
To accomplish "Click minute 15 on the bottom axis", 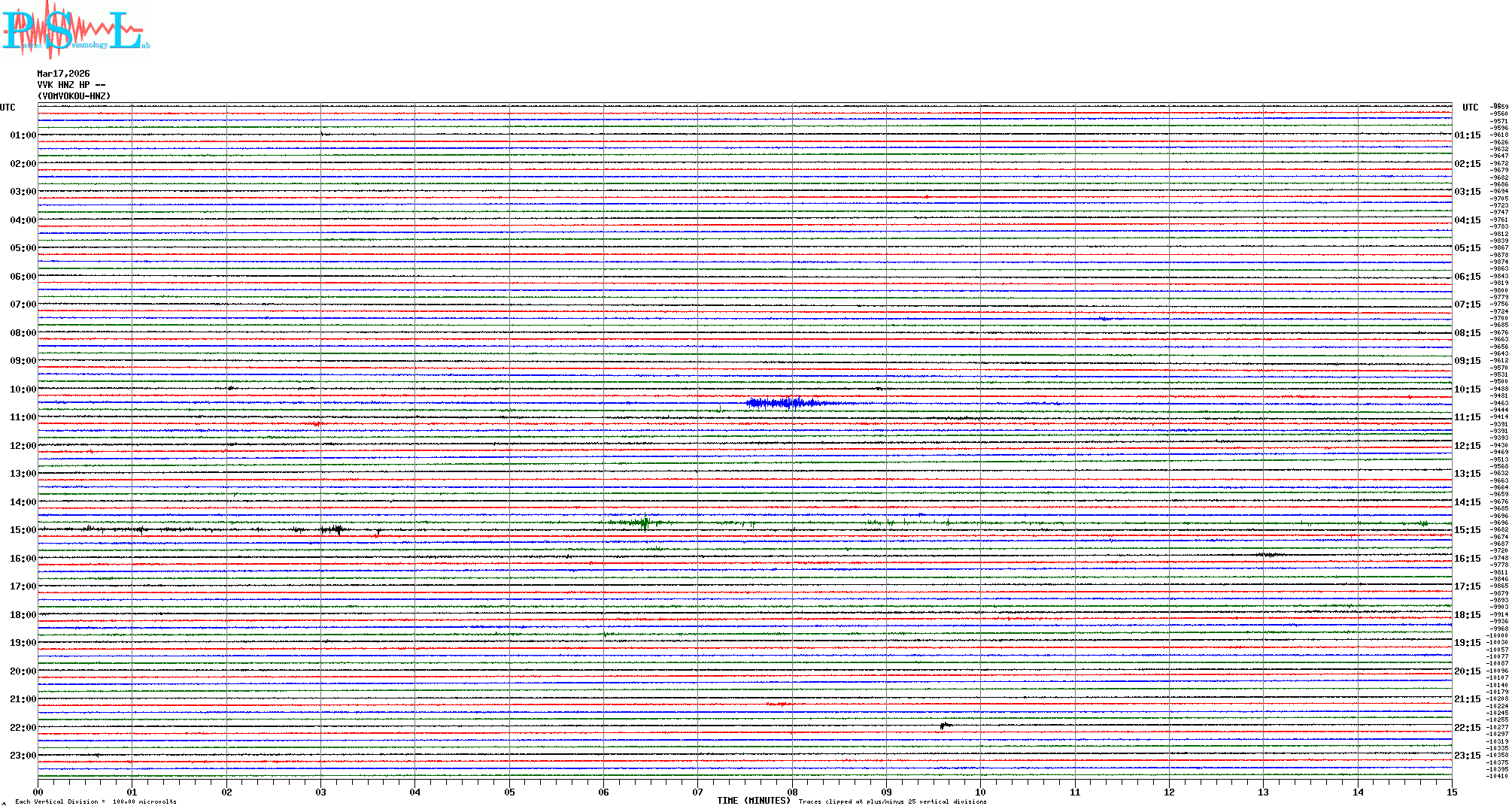I will tap(1451, 792).
